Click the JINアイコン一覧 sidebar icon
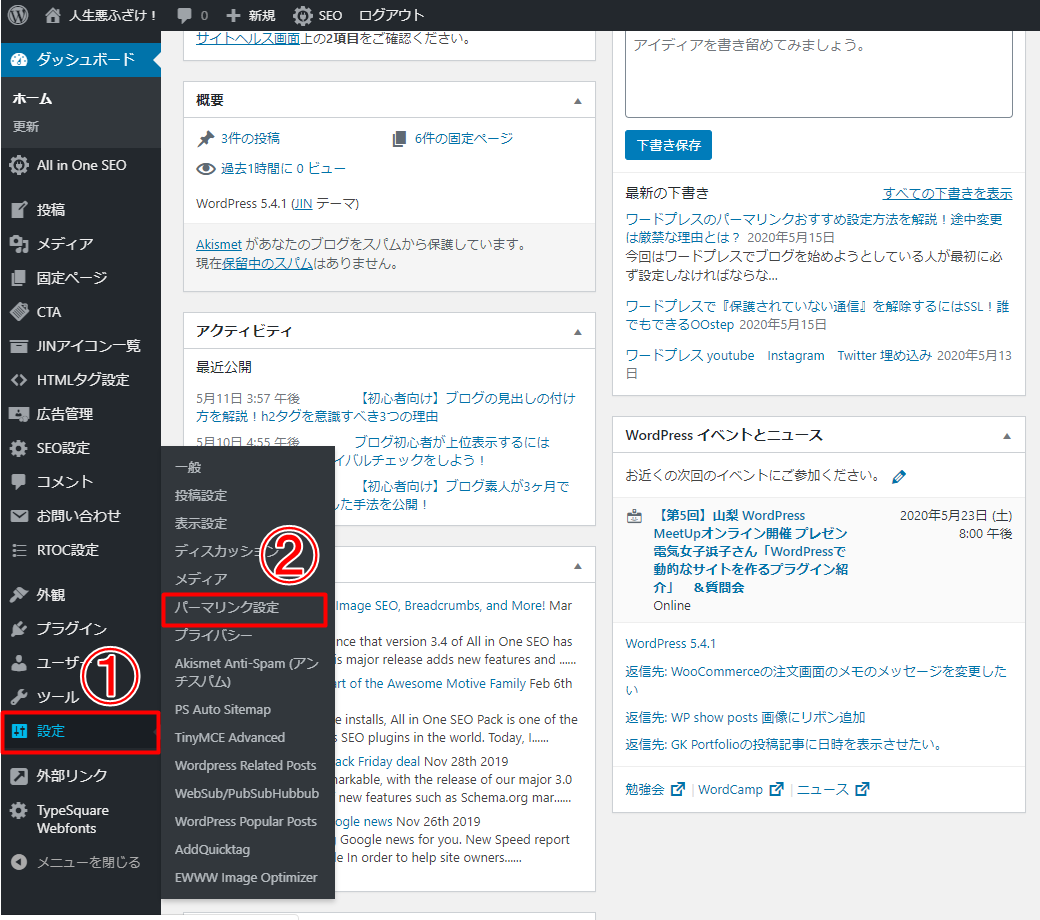1040x920 pixels. tap(19, 346)
